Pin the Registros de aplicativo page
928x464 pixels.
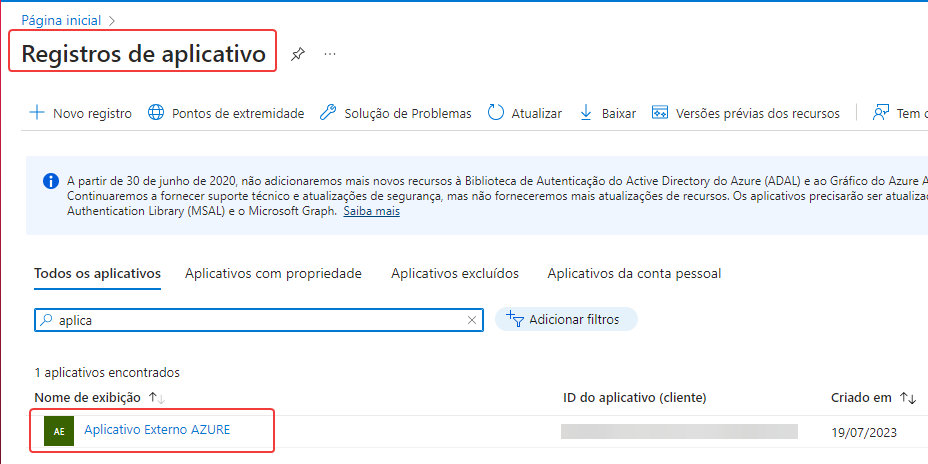(x=298, y=54)
